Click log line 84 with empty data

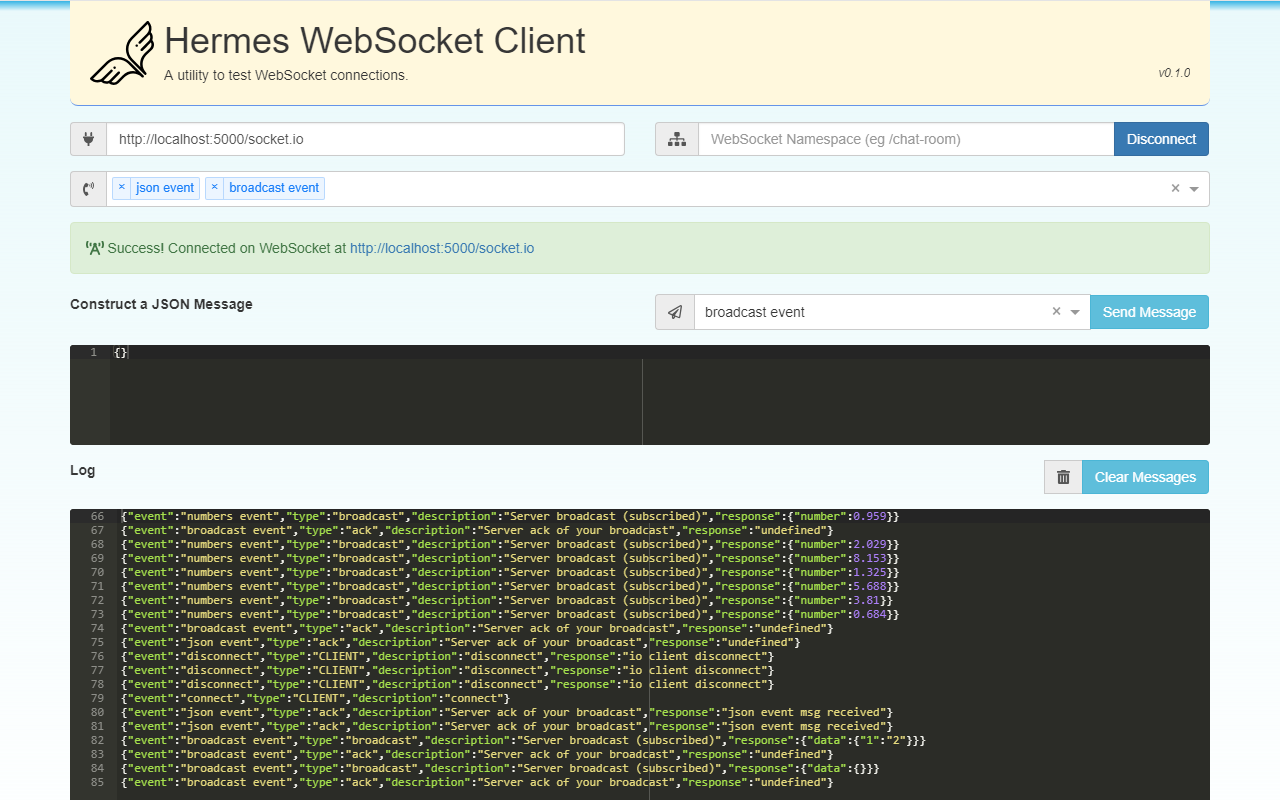pos(500,768)
